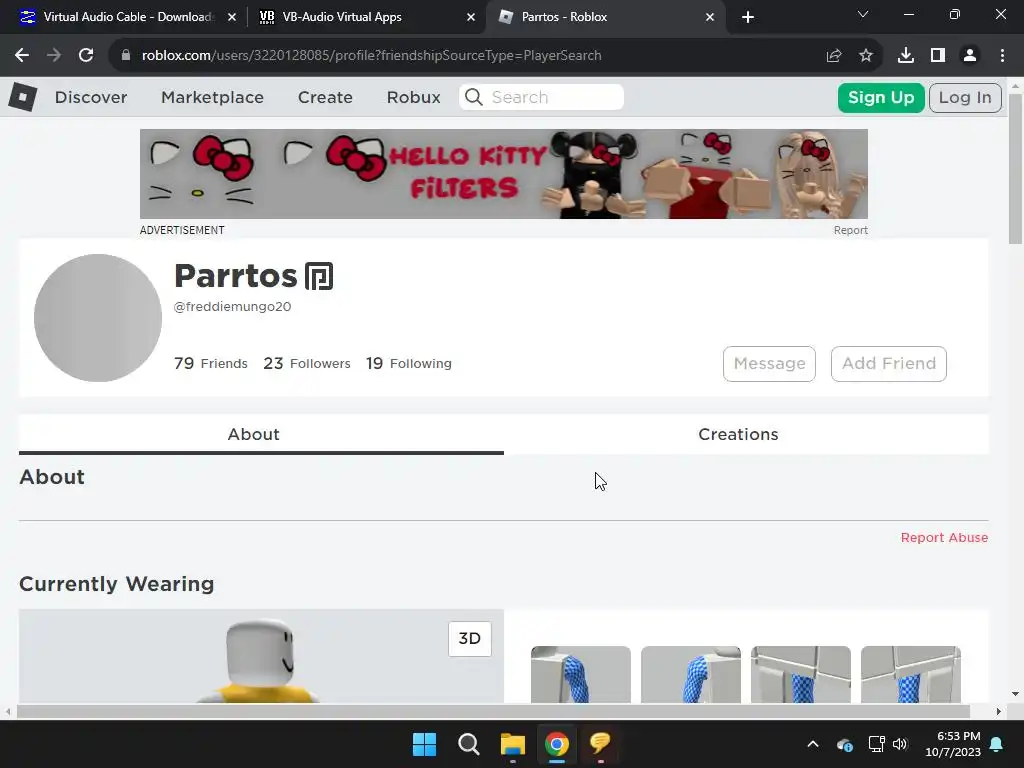Open the fourth worn item thumbnail
The height and width of the screenshot is (768, 1024).
pyautogui.click(x=911, y=675)
